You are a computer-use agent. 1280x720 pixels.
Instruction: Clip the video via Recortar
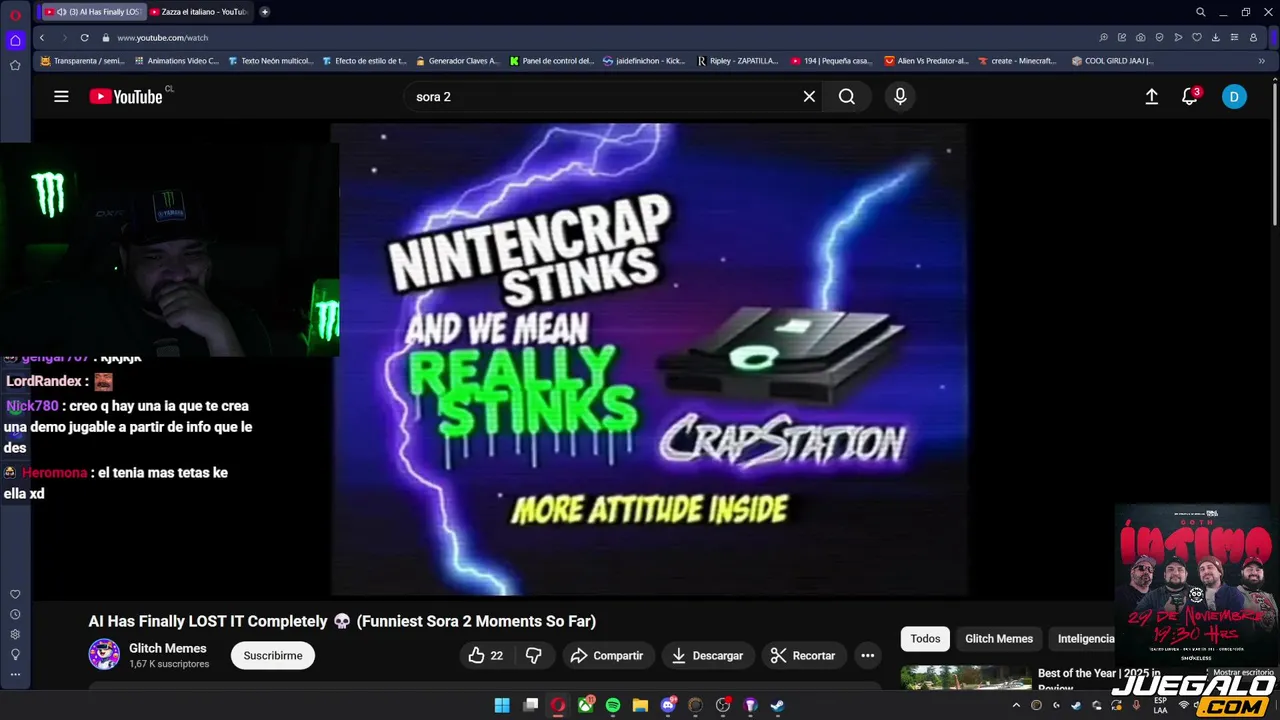(803, 656)
